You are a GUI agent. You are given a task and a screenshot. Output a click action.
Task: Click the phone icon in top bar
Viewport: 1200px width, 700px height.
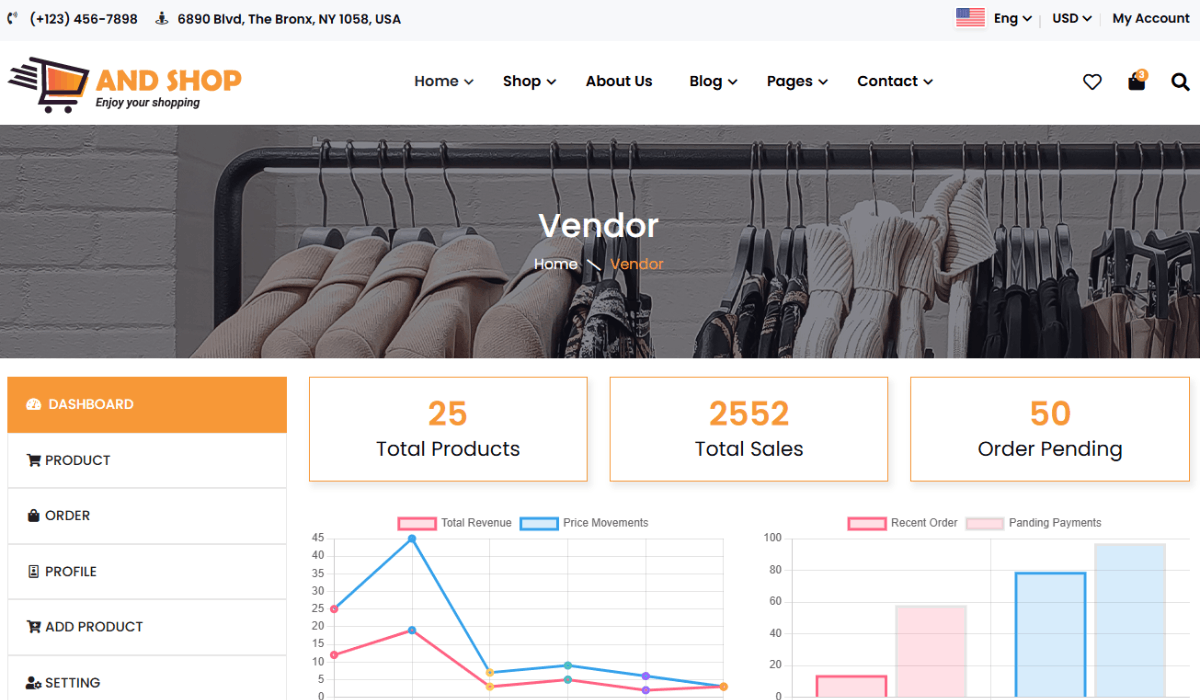(x=13, y=19)
